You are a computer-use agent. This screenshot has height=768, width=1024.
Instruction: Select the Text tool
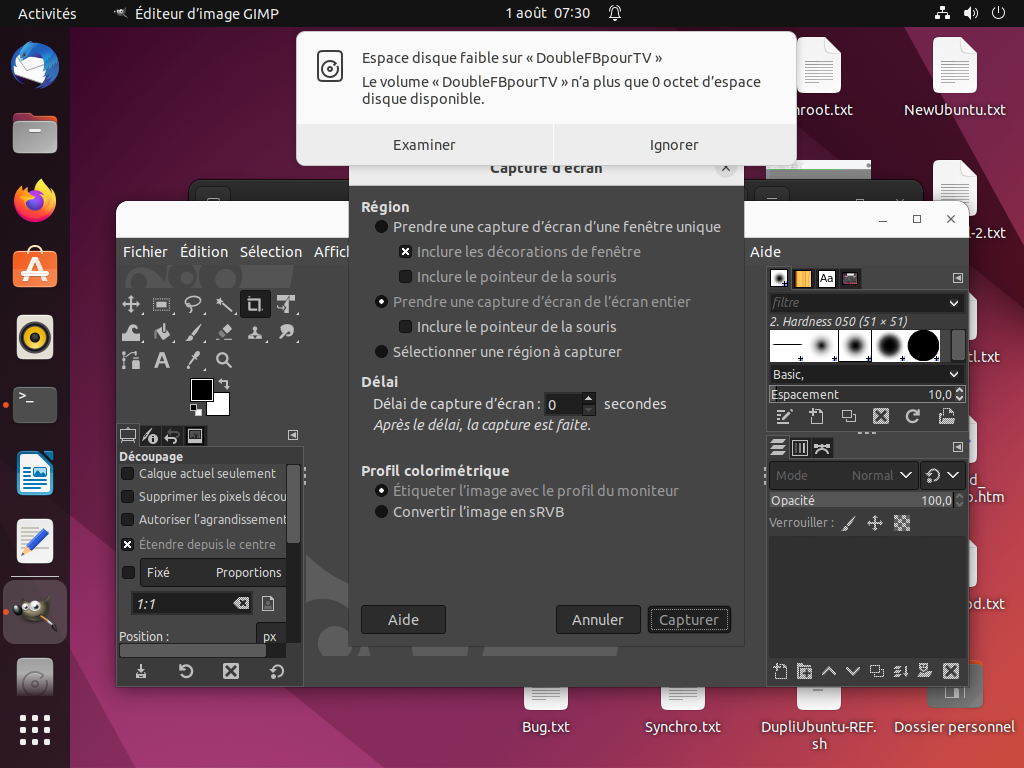[162, 360]
